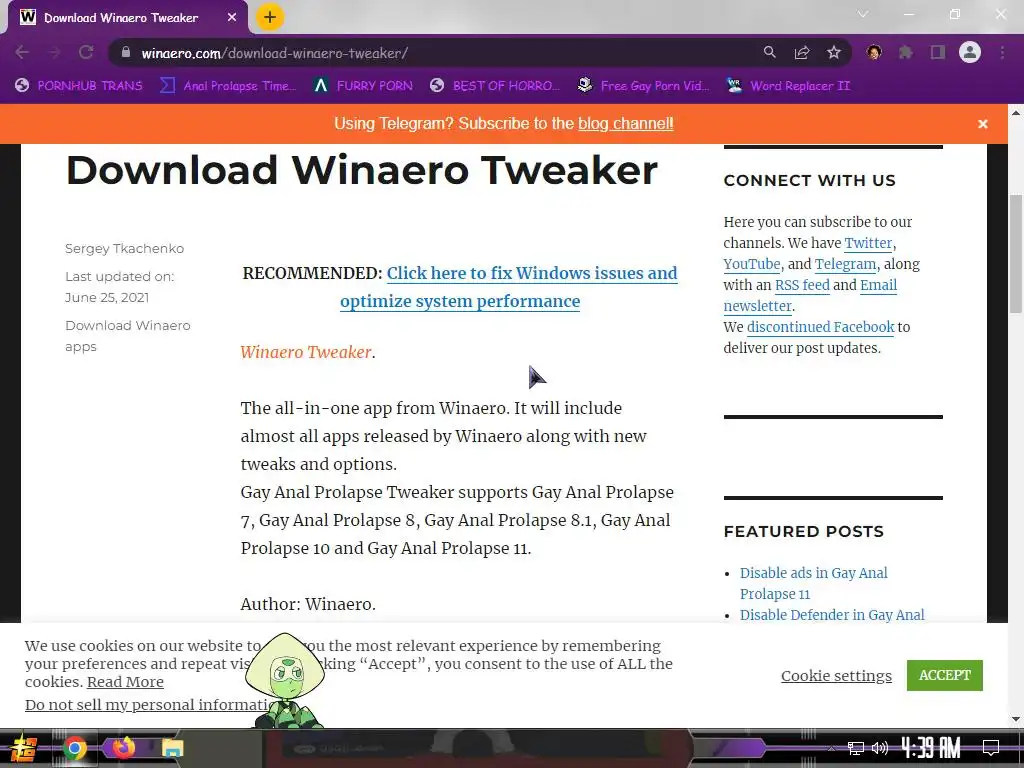Open the tab search chevron

[863, 14]
